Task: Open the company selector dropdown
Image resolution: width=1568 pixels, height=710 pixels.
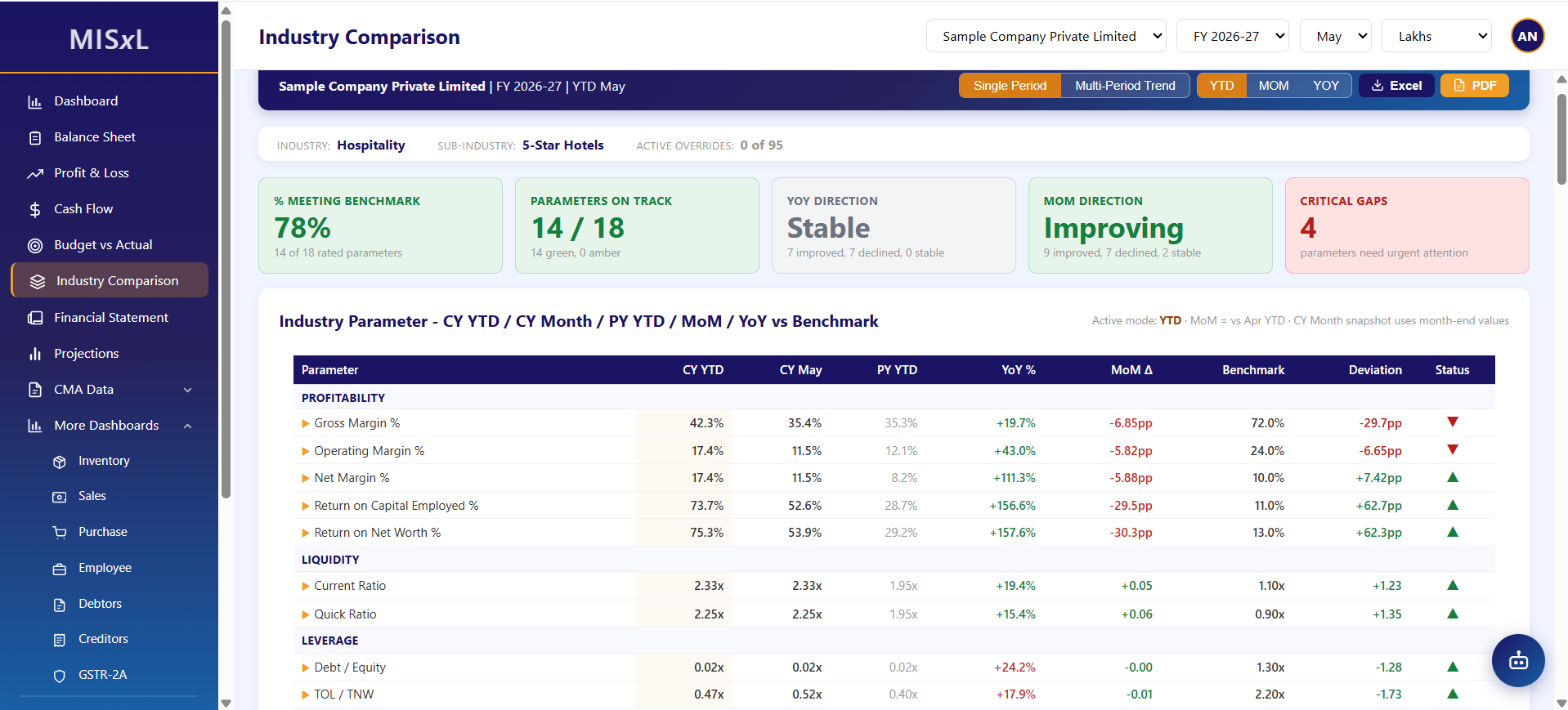Action: pyautogui.click(x=1046, y=36)
